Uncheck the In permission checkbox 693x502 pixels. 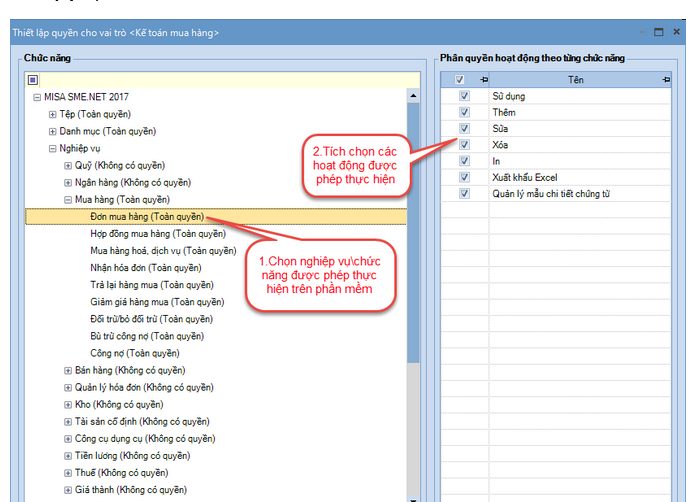point(464,161)
